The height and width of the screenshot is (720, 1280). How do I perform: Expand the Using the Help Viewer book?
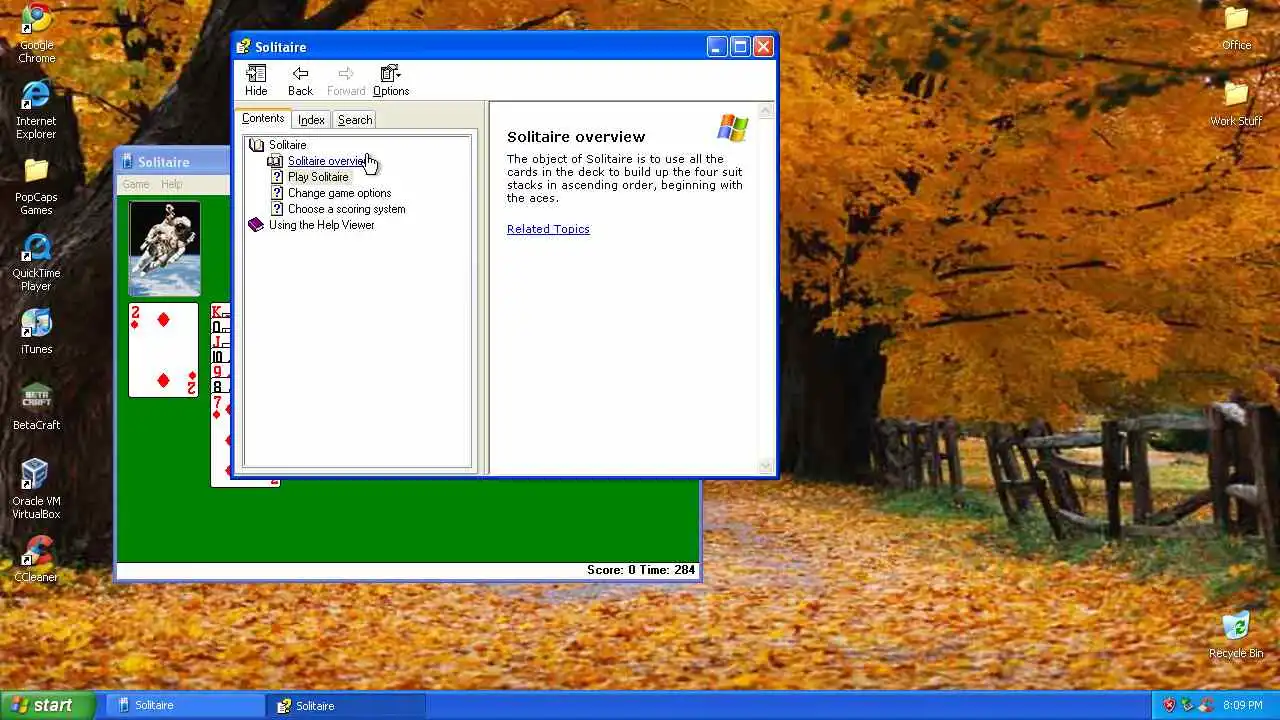click(256, 225)
